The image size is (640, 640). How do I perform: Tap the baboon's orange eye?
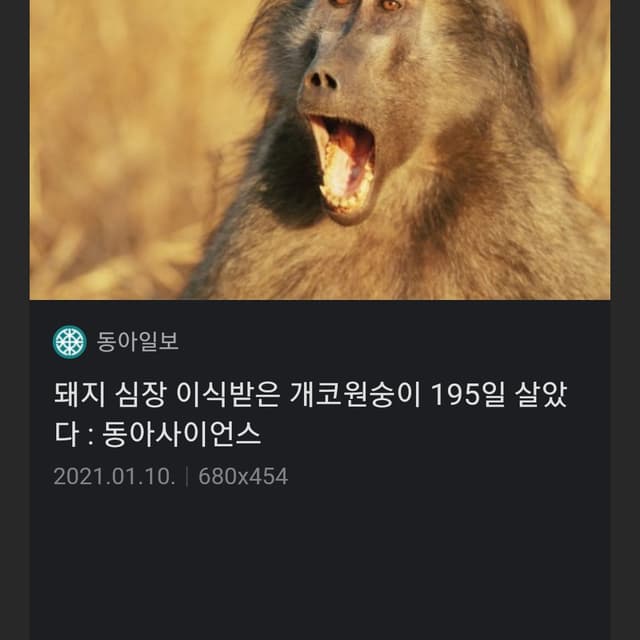coord(391,4)
